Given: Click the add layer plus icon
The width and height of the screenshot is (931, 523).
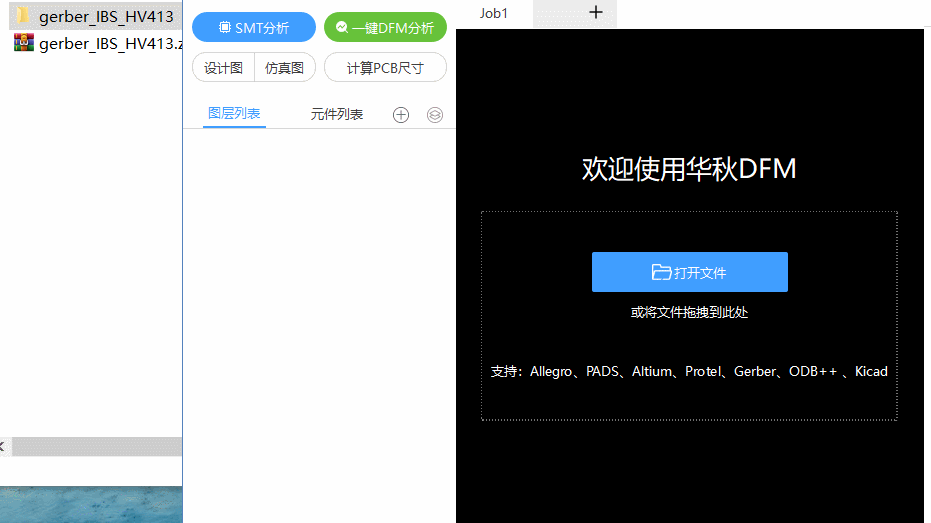Looking at the screenshot, I should pos(401,115).
